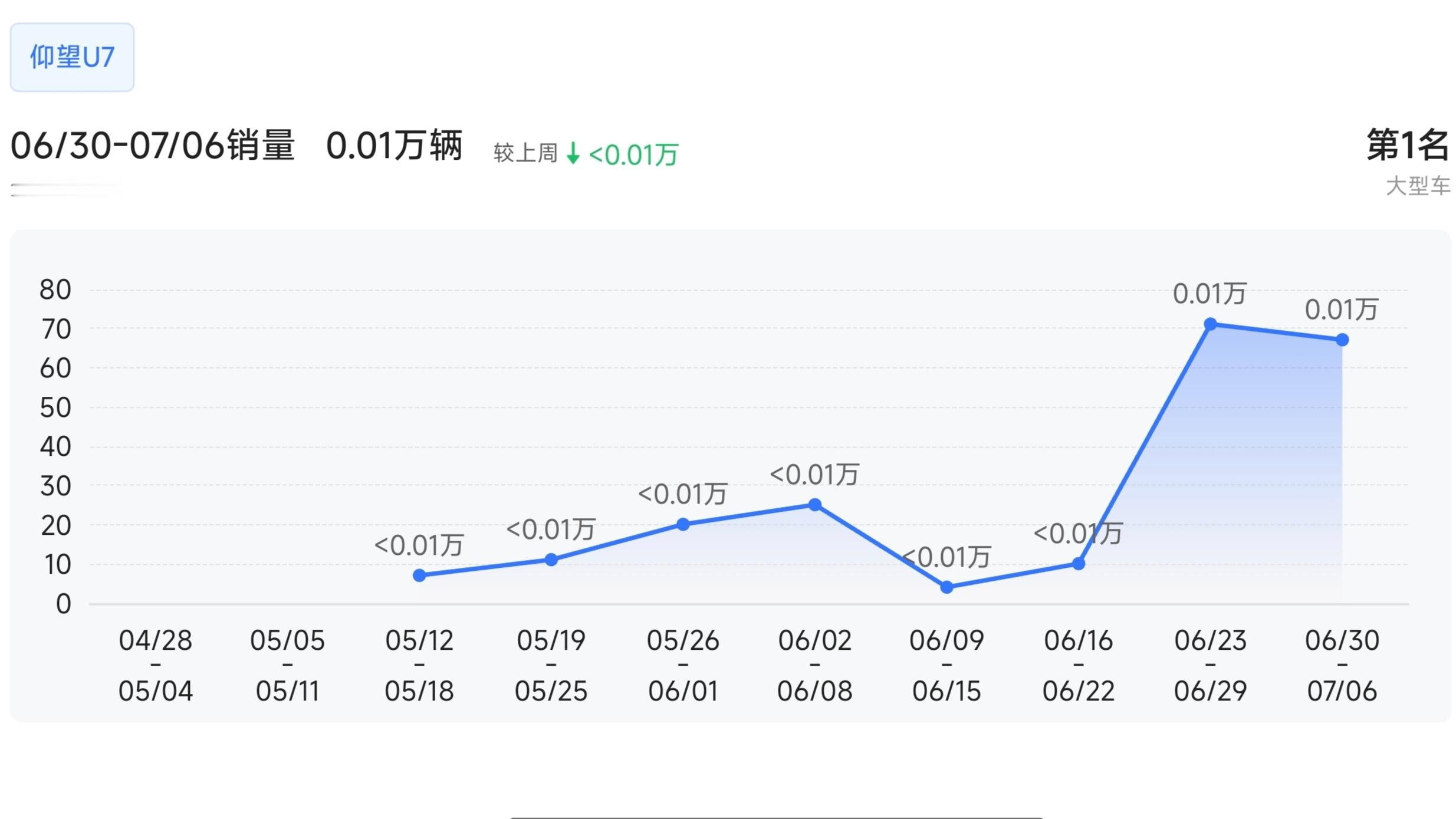Screen dimensions: 1456x819
Task: Click the 10 y-axis value
Action: [57, 565]
